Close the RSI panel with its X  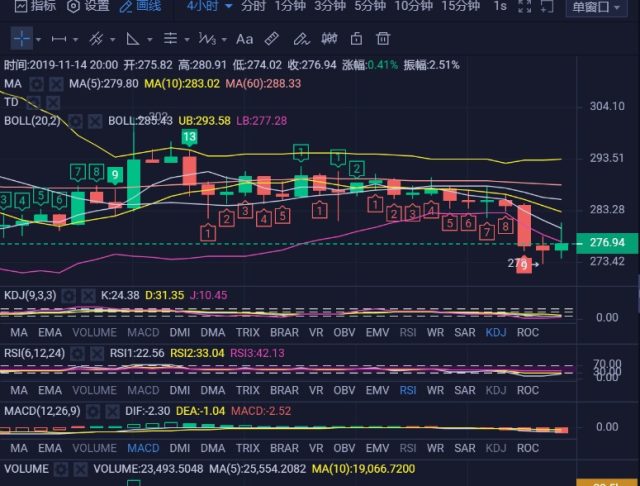click(x=97, y=353)
